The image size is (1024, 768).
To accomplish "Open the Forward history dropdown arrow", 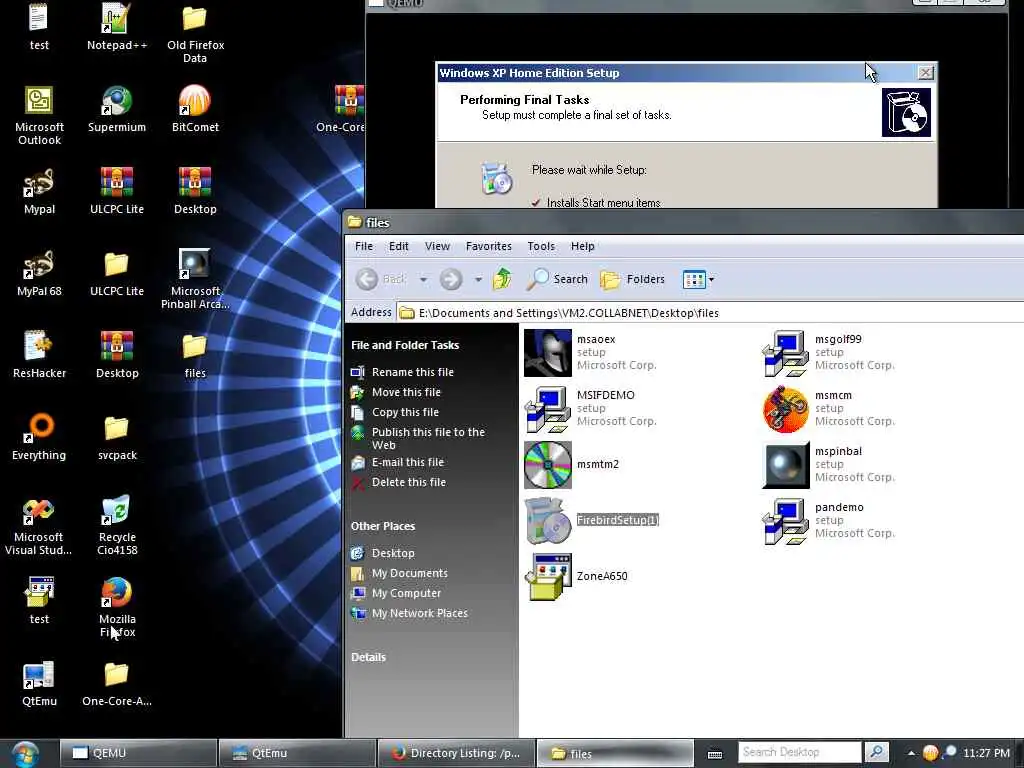I will pos(479,280).
